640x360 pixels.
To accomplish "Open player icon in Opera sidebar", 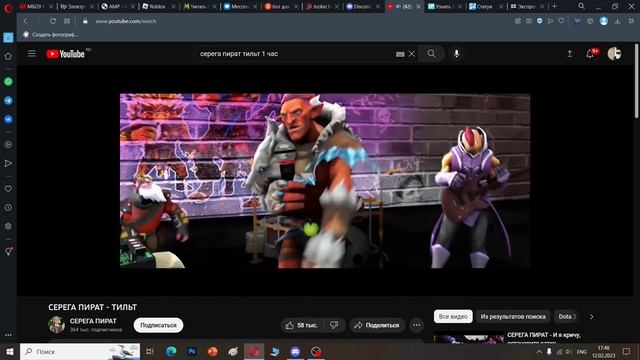I will coord(8,144).
